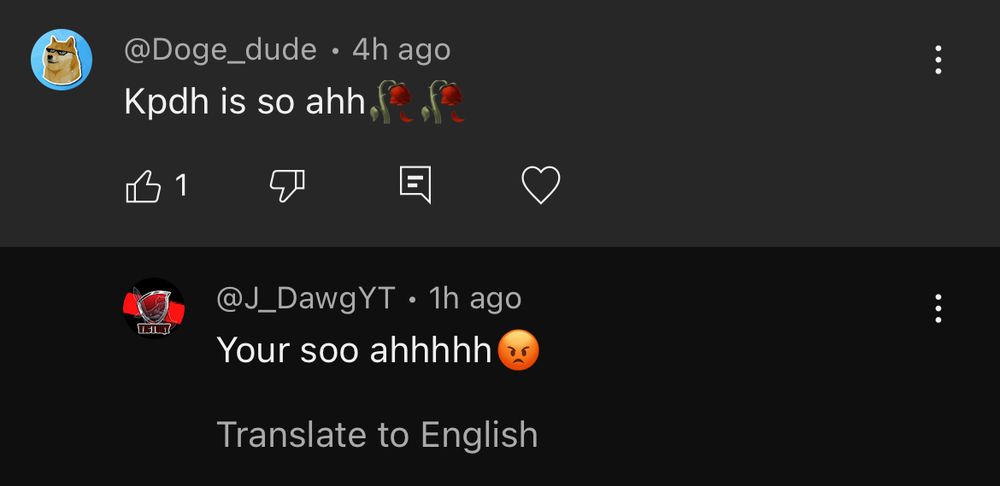Tap the first wilted rose emoji
Image resolution: width=1000 pixels, height=486 pixels.
click(392, 101)
